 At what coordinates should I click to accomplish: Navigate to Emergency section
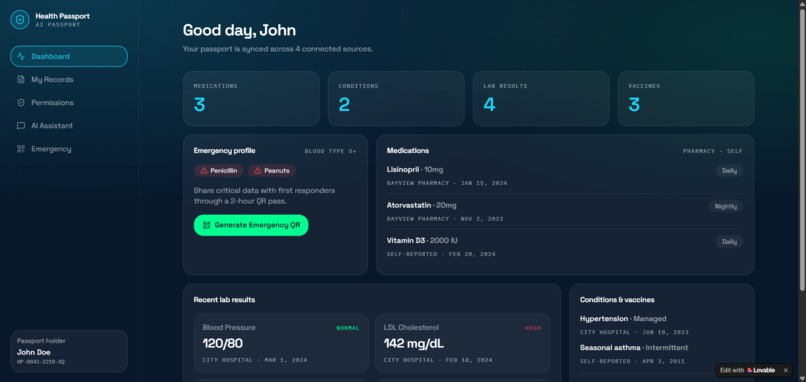point(69,149)
